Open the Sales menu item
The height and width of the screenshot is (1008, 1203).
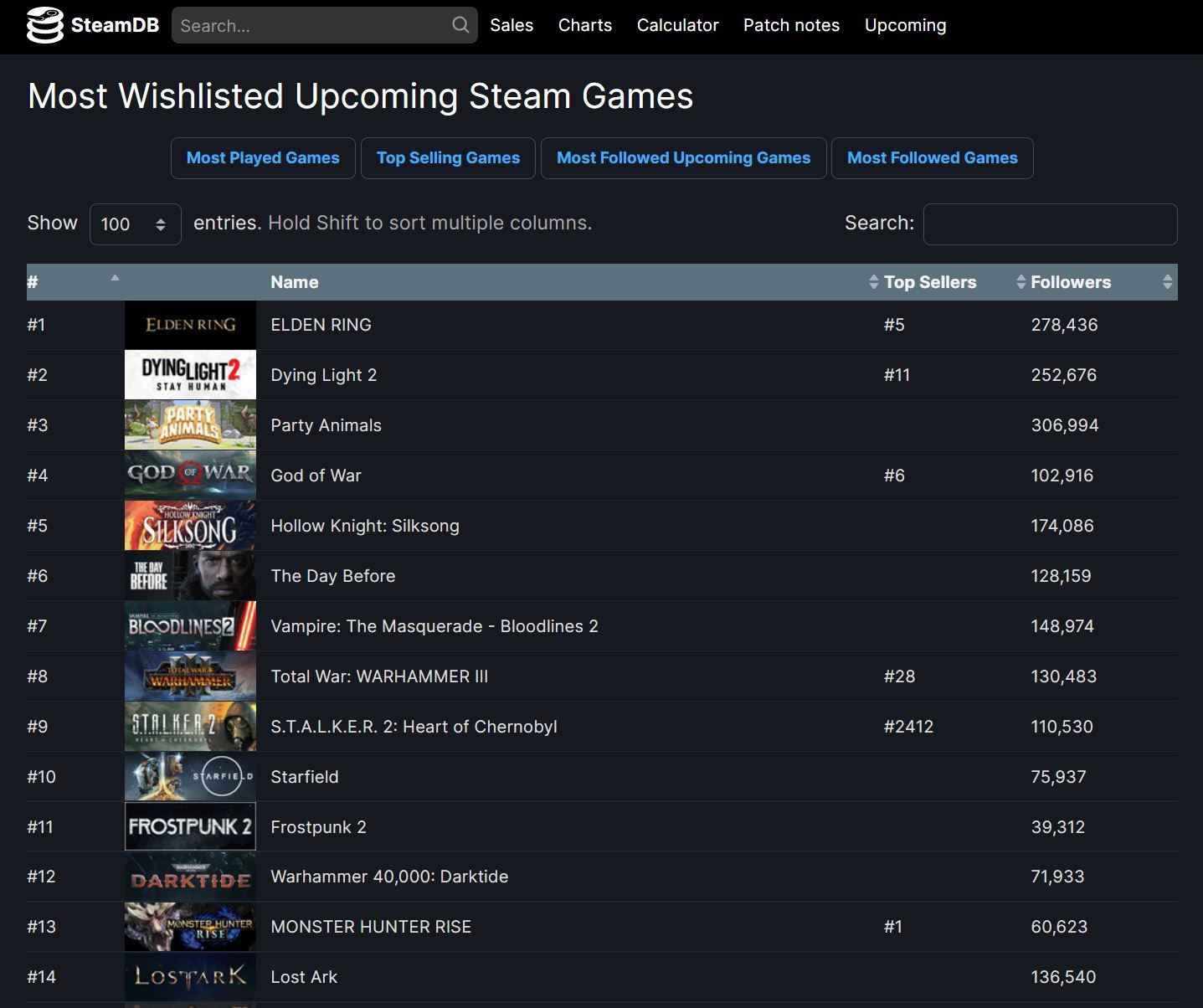pyautogui.click(x=512, y=25)
